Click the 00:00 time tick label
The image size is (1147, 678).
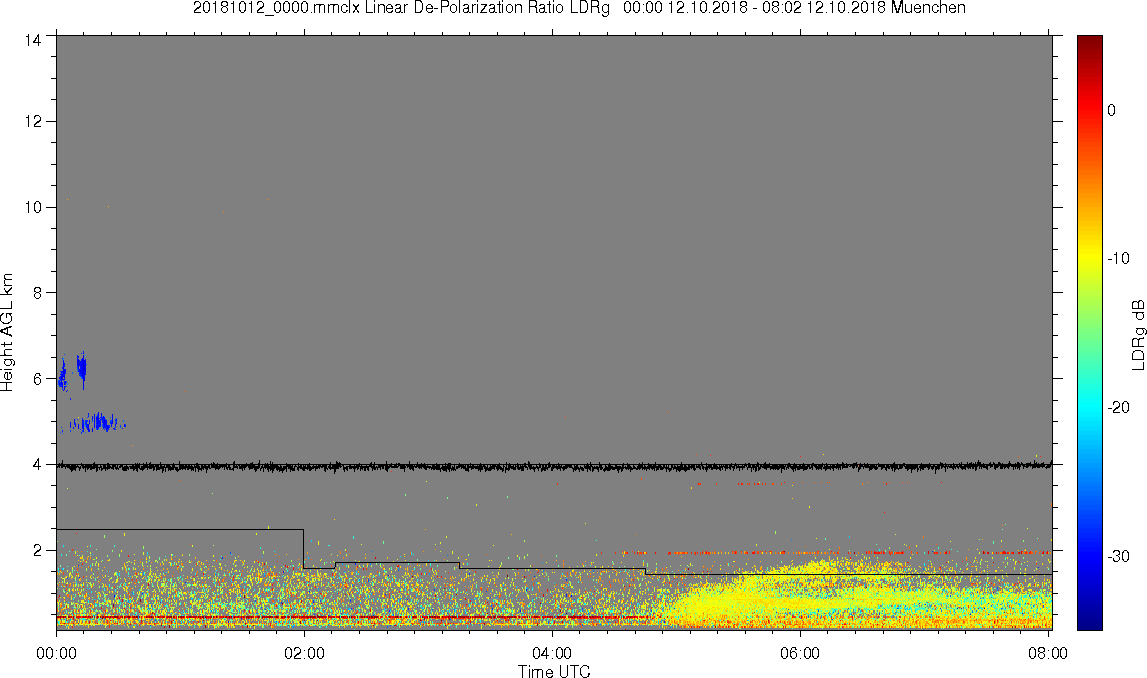pos(56,653)
